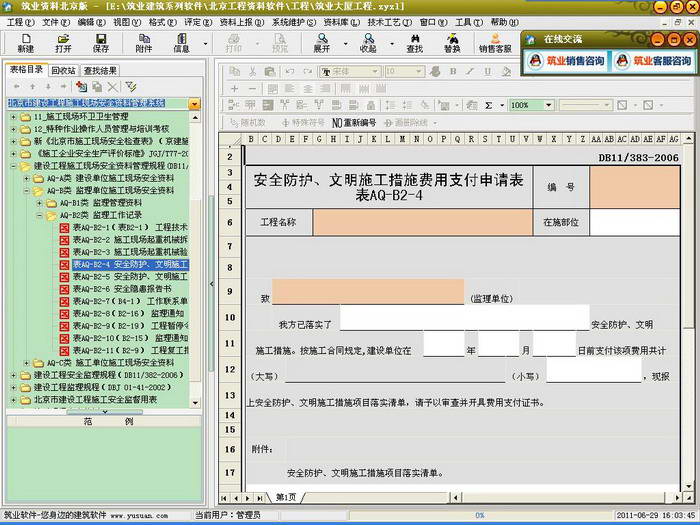Click the add-table icon in tree toolbar
This screenshot has height=525, width=700.
click(81, 87)
